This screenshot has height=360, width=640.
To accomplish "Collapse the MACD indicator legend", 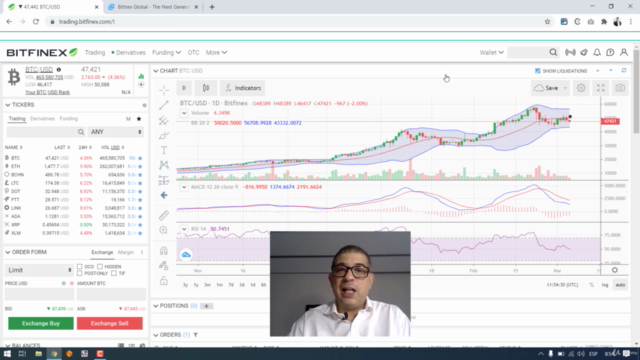I will tap(184, 187).
